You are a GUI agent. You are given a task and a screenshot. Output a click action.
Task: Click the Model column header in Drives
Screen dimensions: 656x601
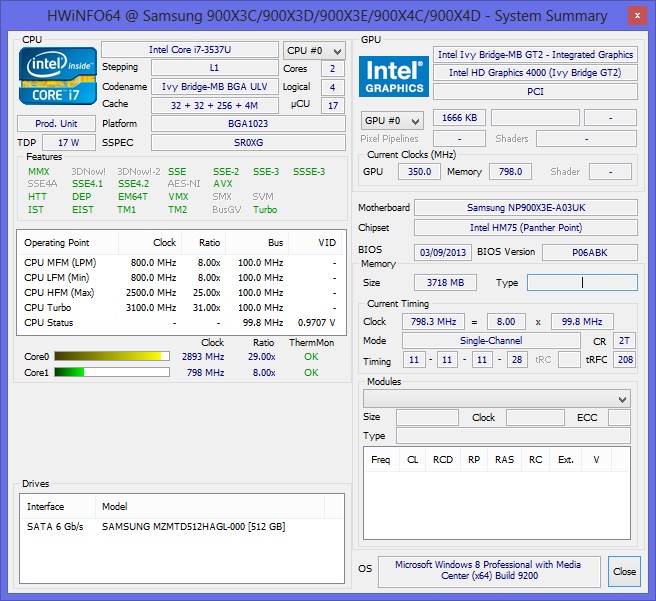coord(210,506)
